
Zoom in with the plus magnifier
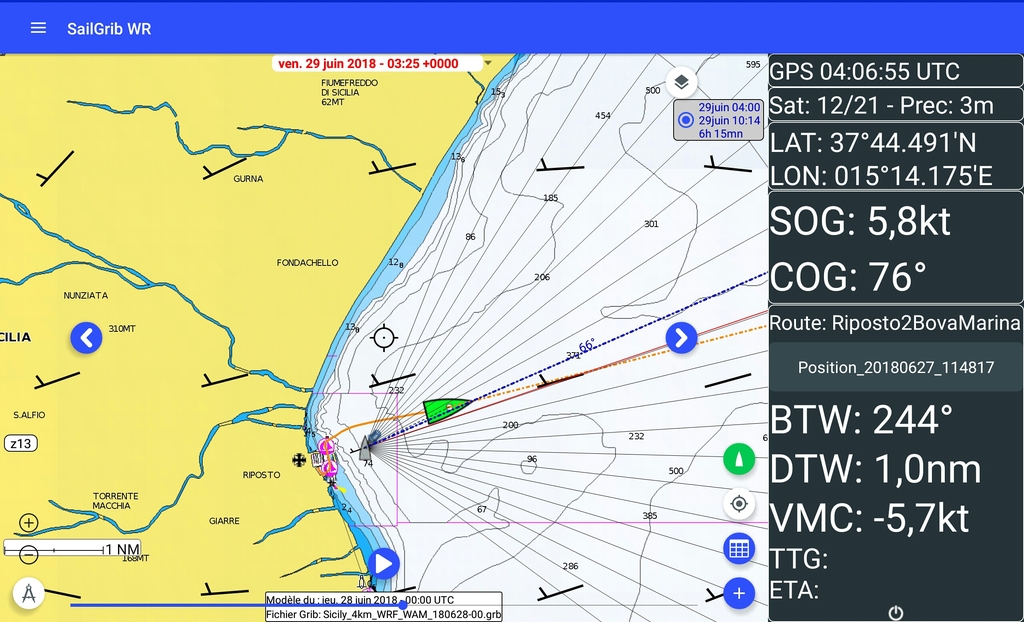coord(29,523)
